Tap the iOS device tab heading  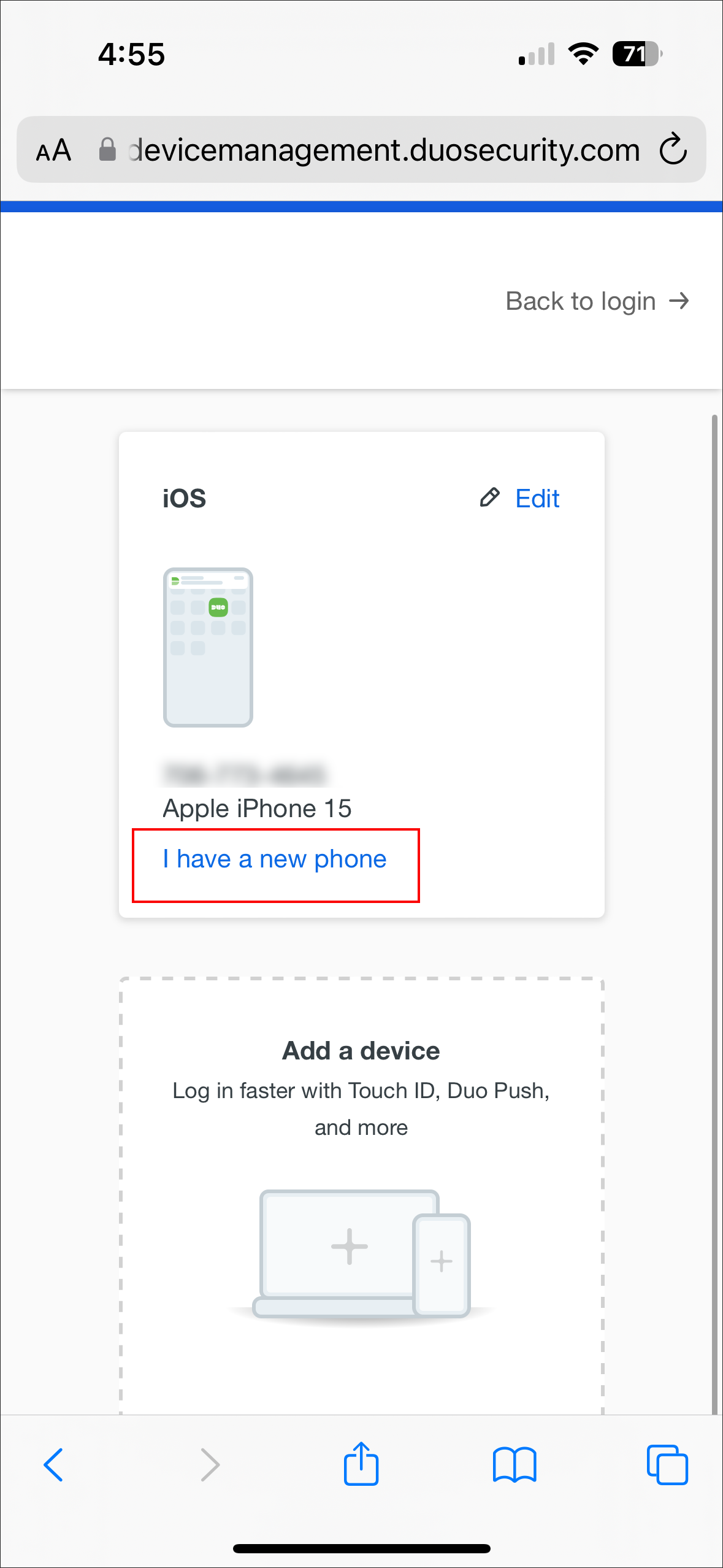click(184, 498)
